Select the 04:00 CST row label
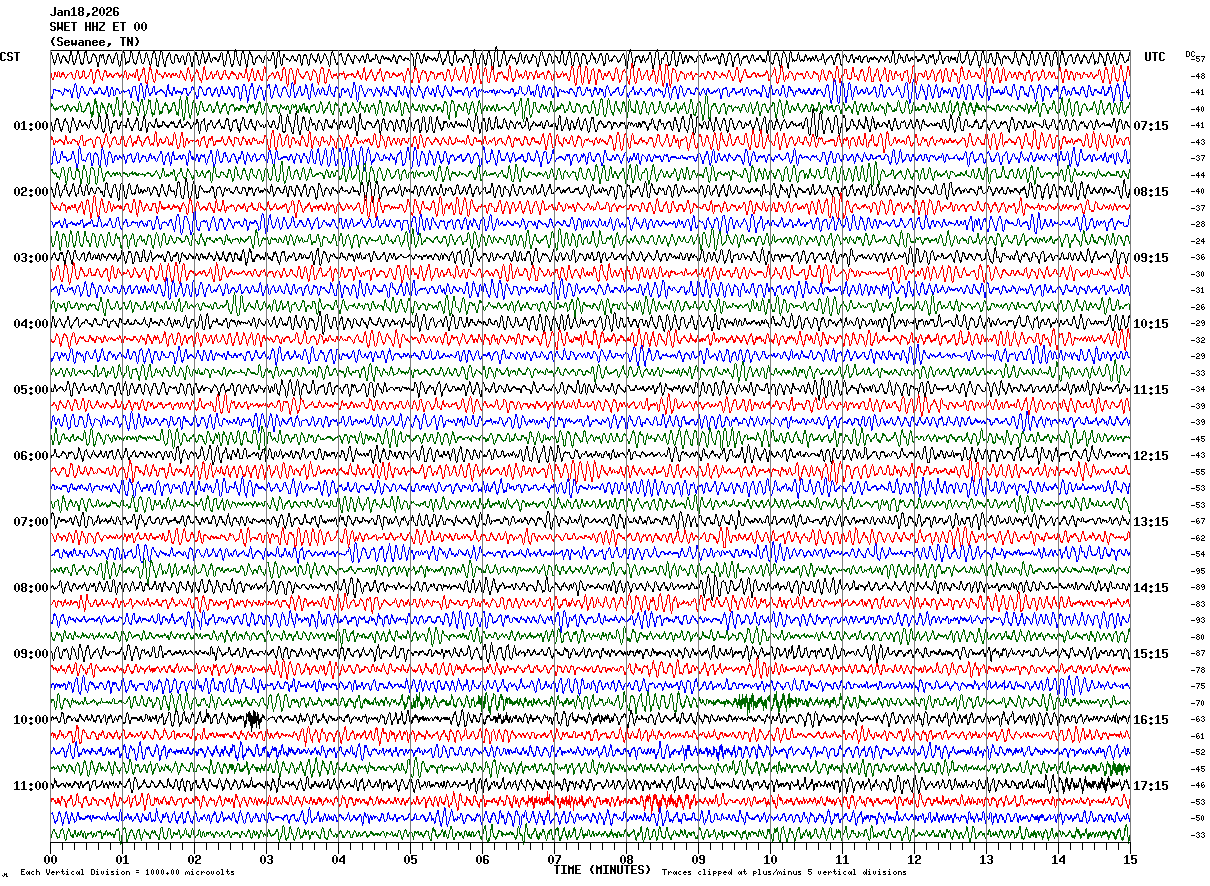 tap(31, 324)
